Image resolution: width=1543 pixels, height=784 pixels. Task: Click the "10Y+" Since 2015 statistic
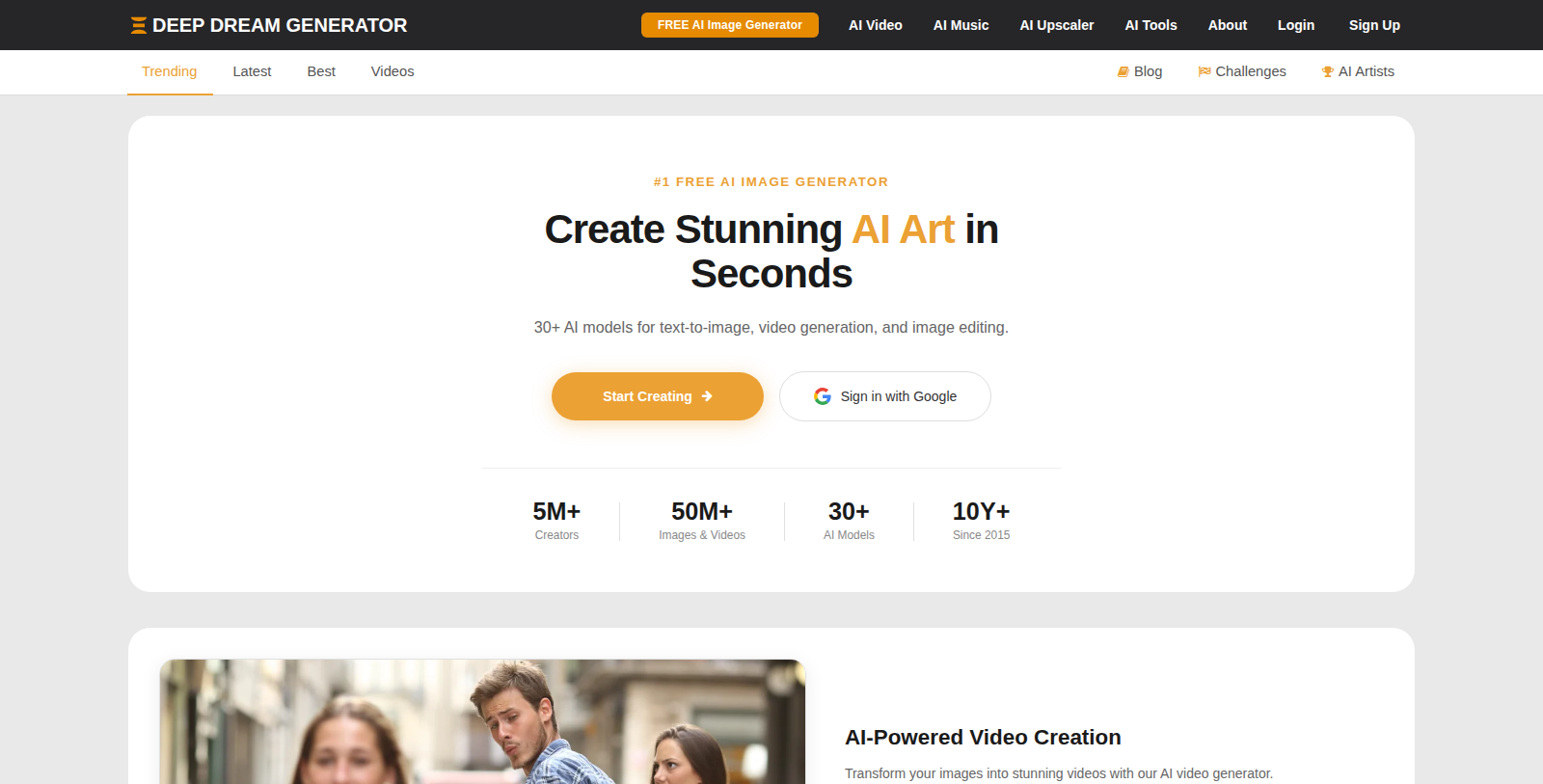(982, 521)
